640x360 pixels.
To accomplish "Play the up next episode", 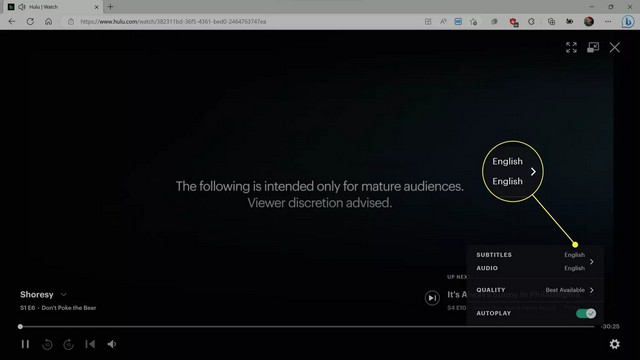I will pyautogui.click(x=432, y=298).
